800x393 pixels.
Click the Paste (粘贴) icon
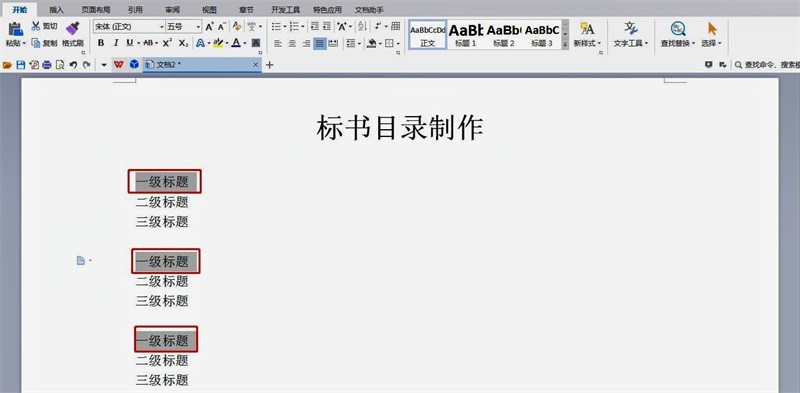[x=16, y=29]
